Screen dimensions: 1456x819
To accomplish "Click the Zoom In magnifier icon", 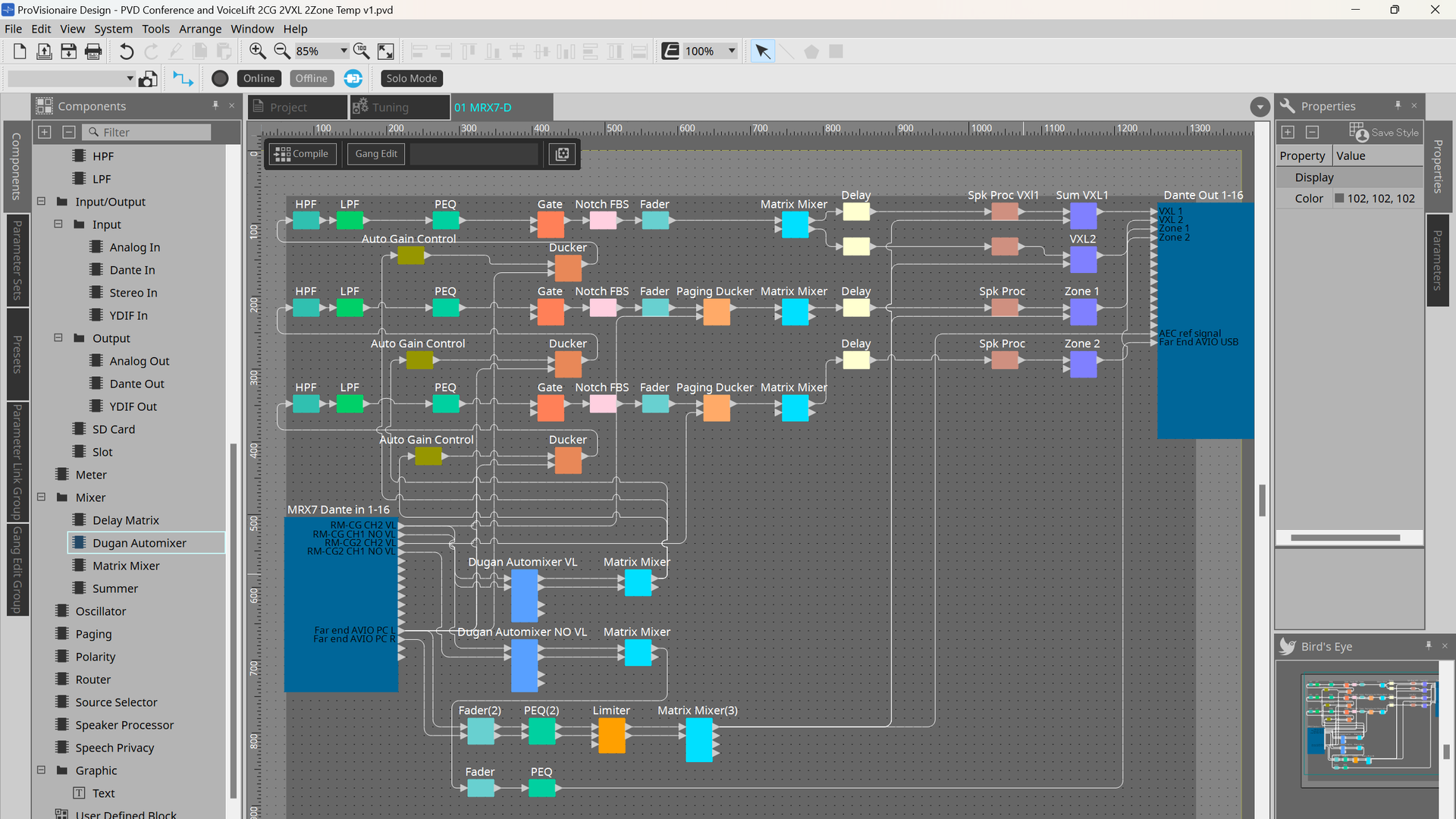I will 257,51.
